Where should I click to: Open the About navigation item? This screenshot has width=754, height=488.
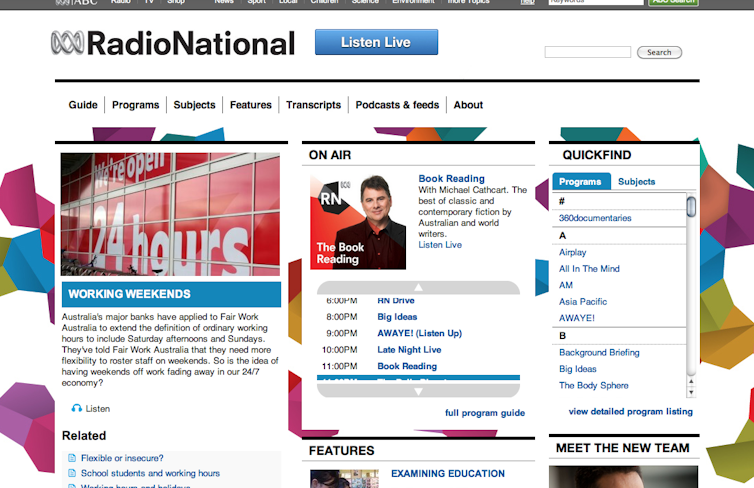click(468, 105)
